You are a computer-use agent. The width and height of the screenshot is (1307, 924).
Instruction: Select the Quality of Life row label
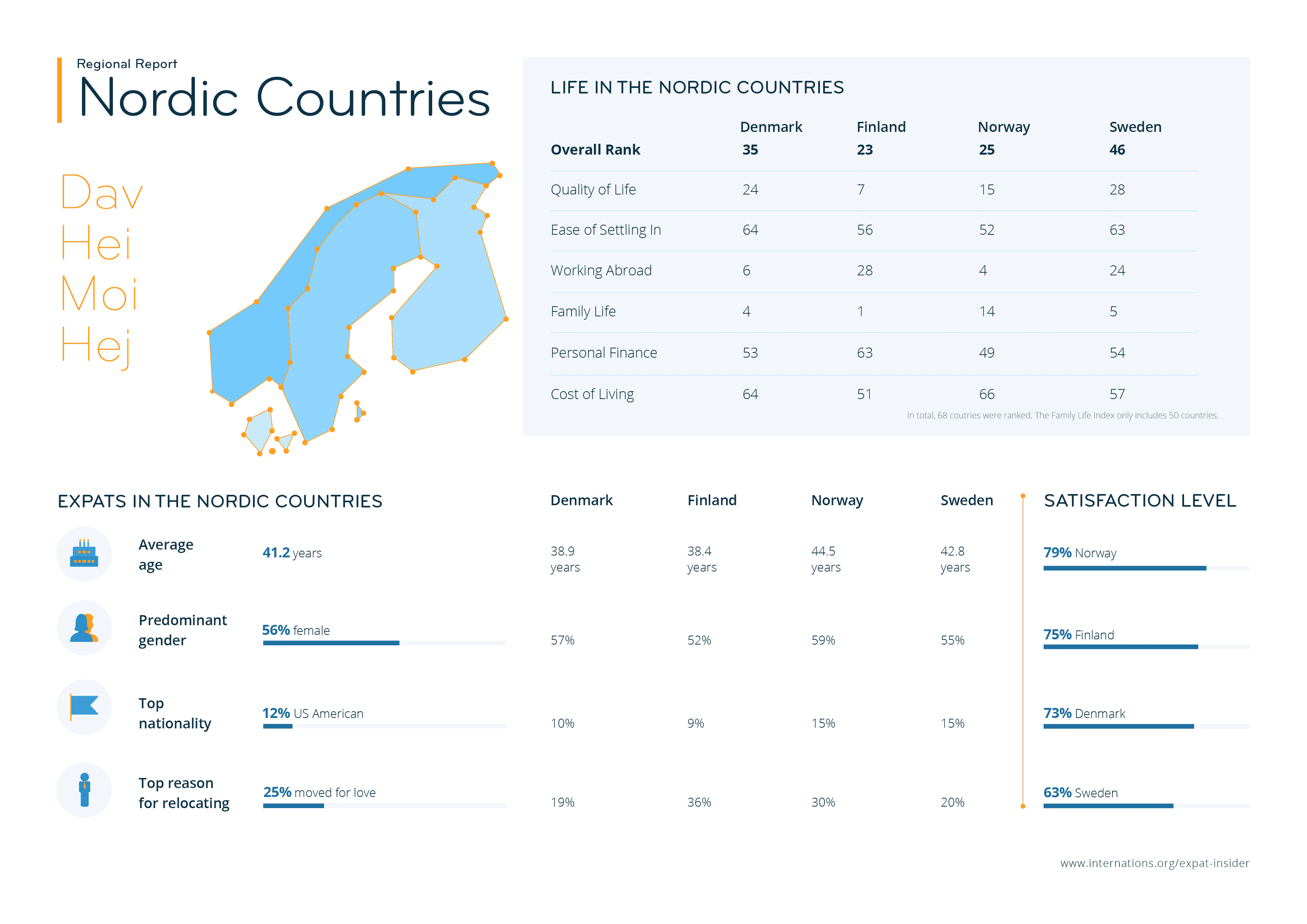[x=593, y=190]
